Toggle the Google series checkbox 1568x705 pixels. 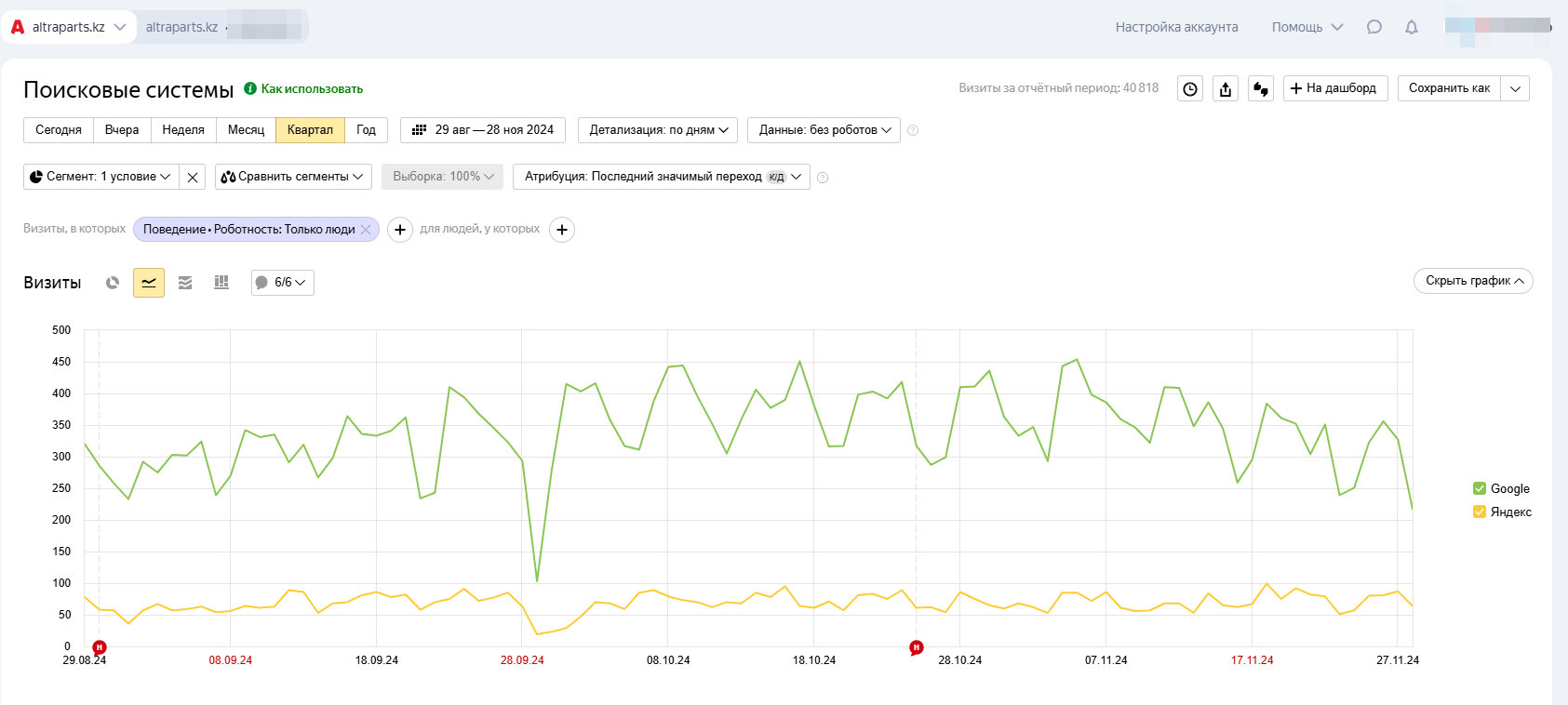coord(1480,488)
